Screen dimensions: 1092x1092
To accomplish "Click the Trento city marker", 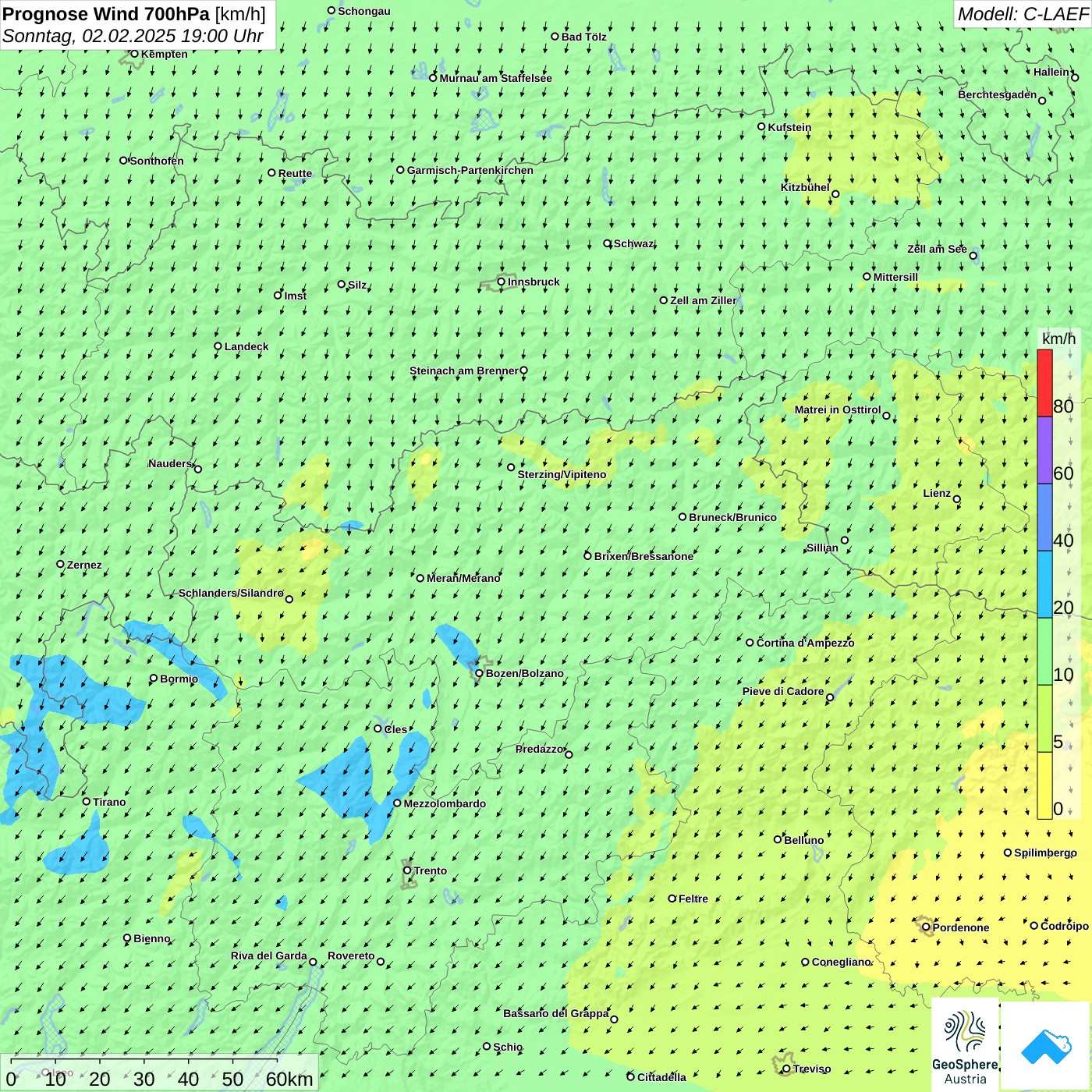I will 407,870.
